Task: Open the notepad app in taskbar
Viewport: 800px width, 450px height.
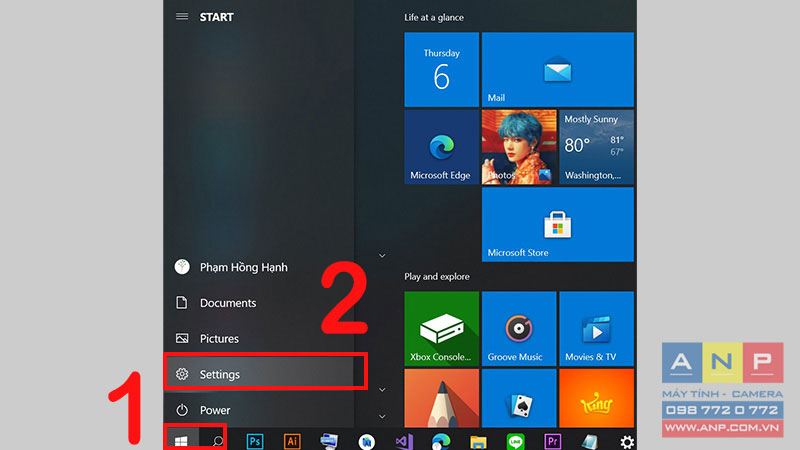Action: click(590, 441)
